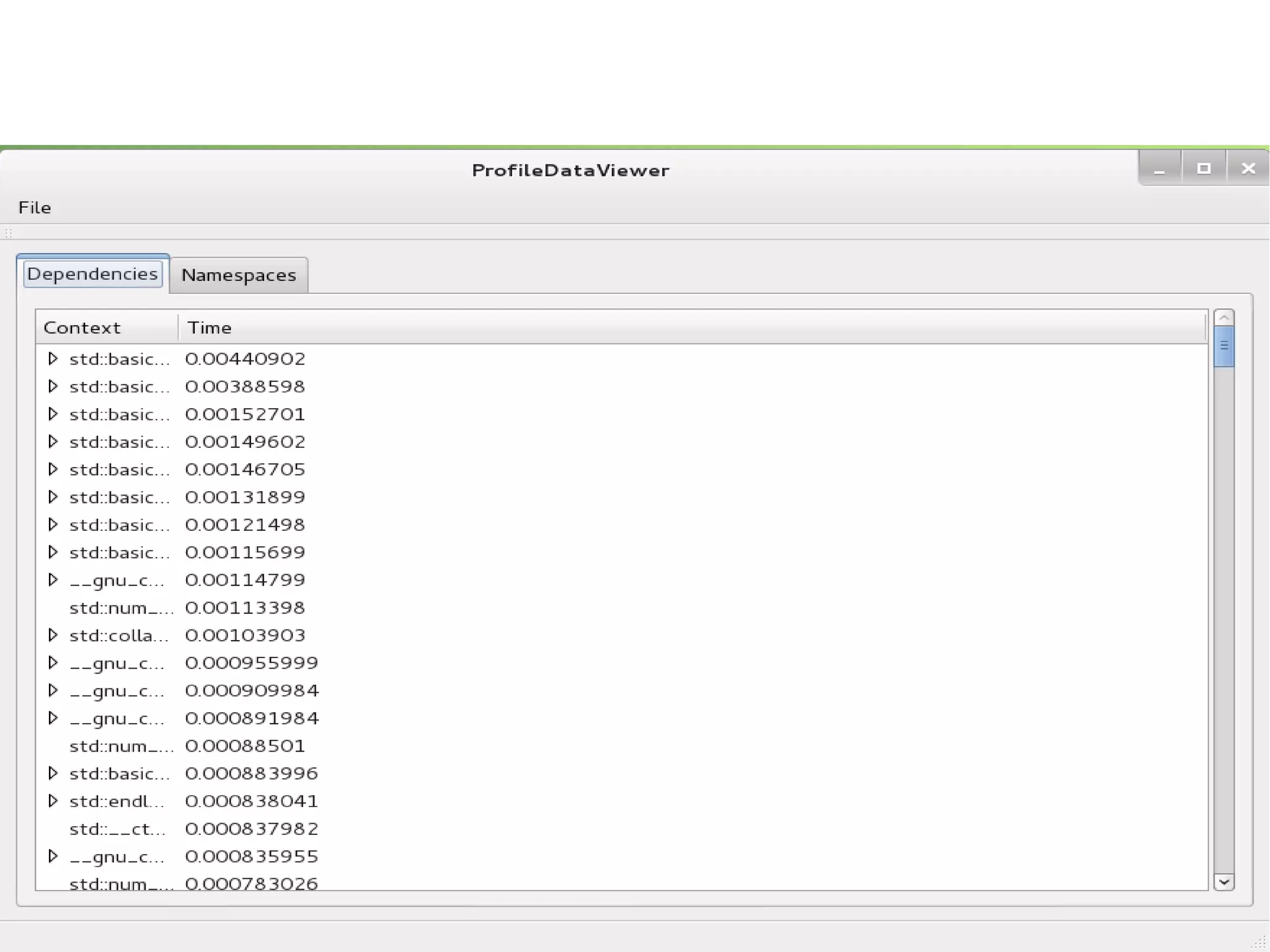Viewport: 1270px width, 952px height.
Task: Select the std::__ct... row
Action: pyautogui.click(x=118, y=829)
